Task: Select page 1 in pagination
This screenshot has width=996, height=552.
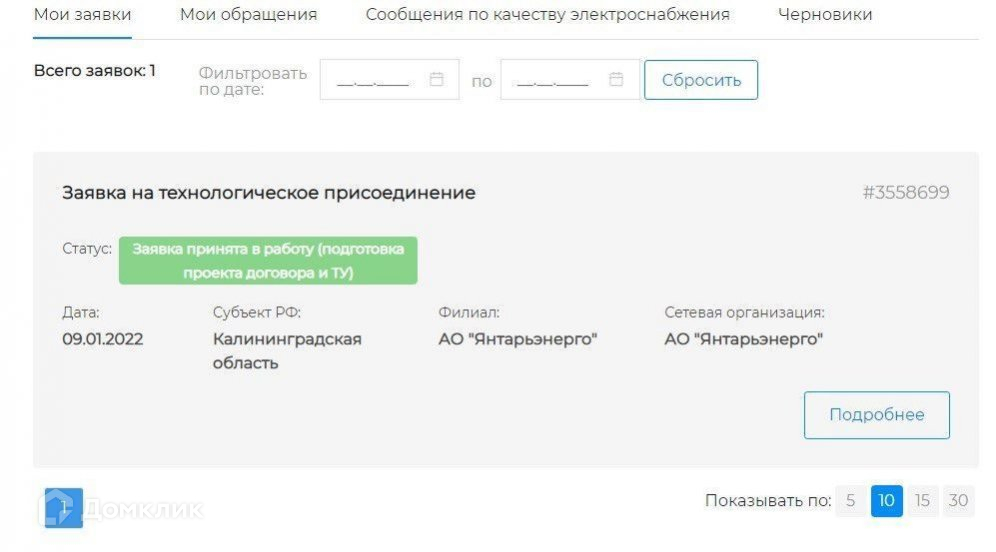Action: 64,507
